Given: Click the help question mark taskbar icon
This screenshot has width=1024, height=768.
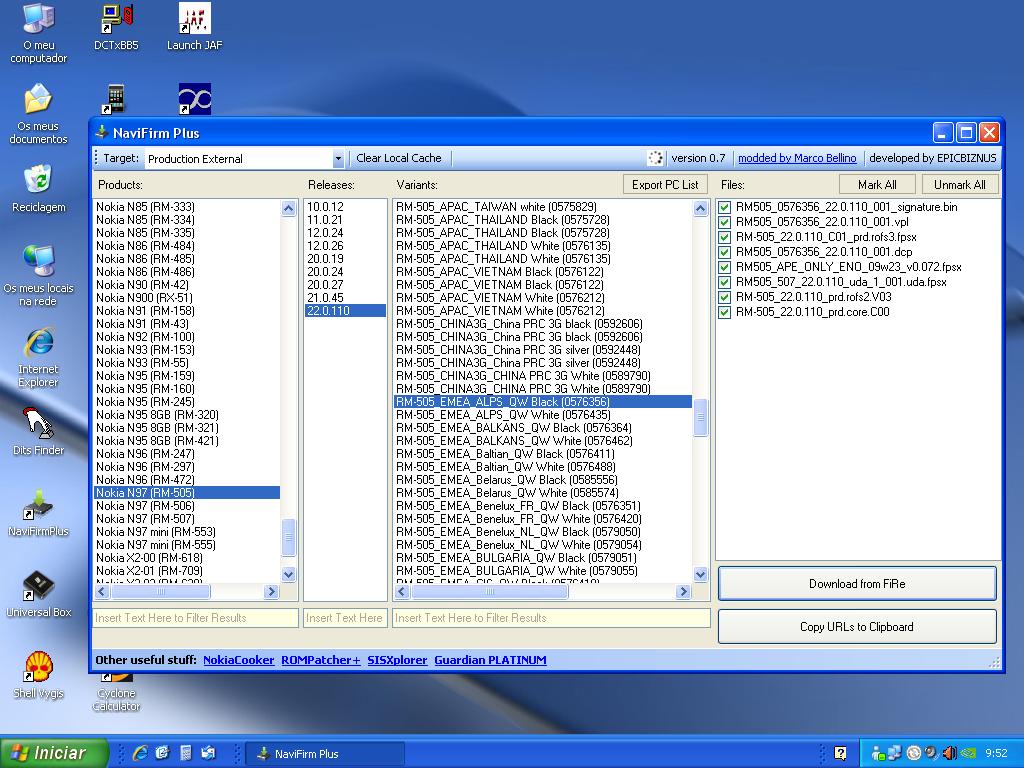Looking at the screenshot, I should click(x=840, y=753).
